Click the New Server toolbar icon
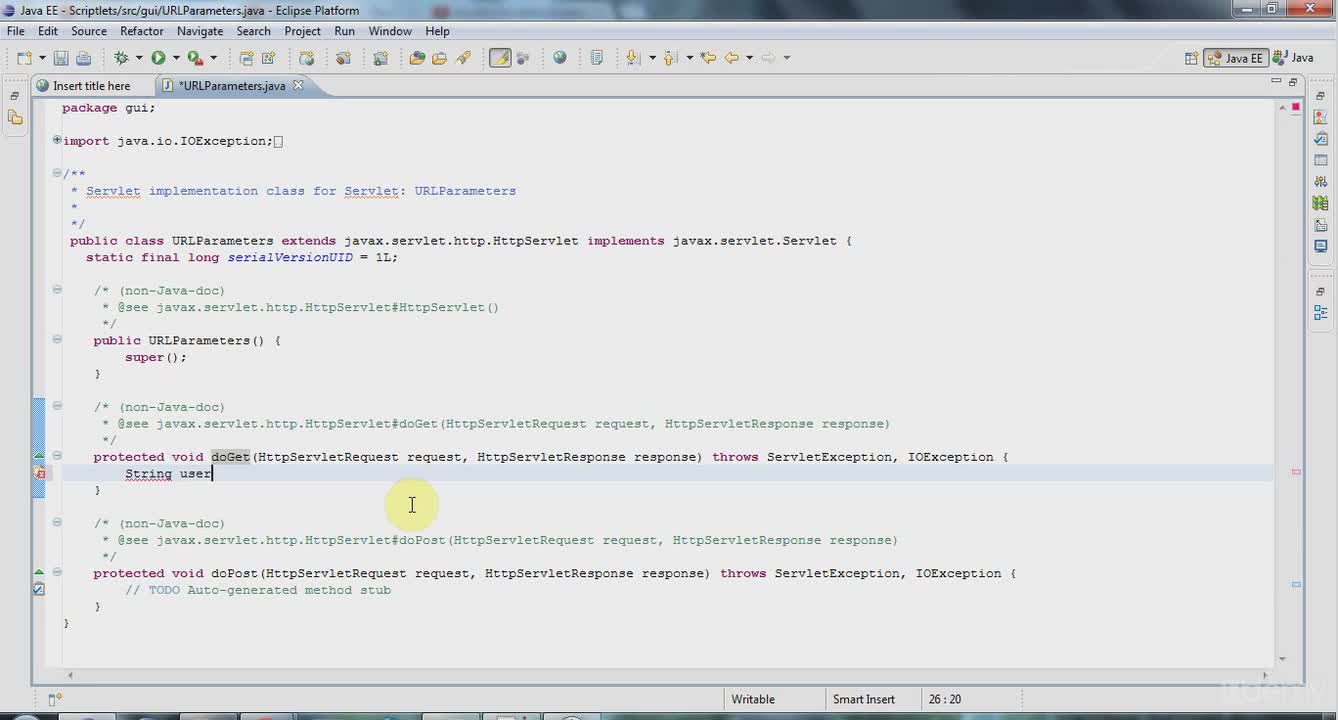1338x720 pixels. coord(380,58)
